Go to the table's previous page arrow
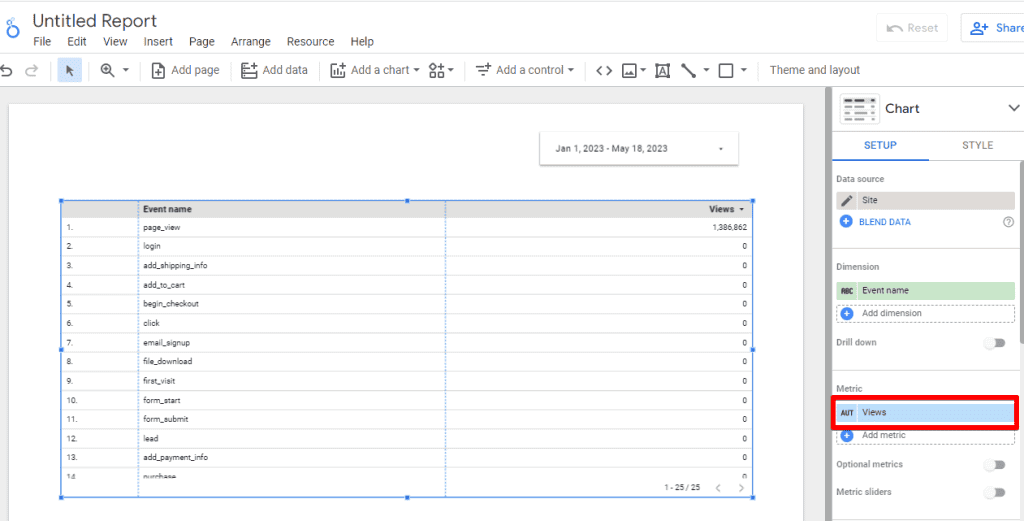 click(718, 488)
